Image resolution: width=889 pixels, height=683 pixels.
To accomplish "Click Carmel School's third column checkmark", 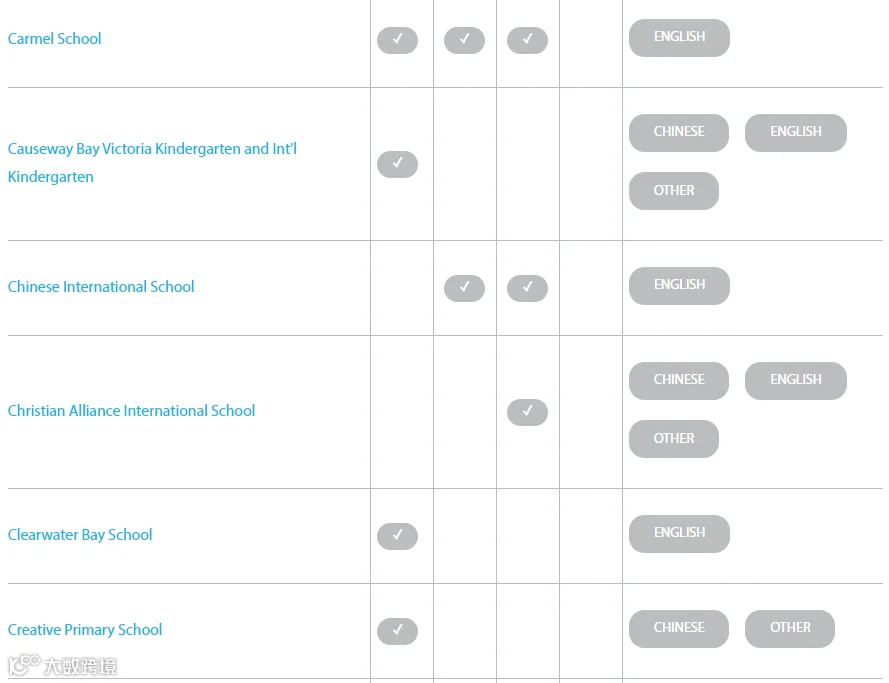I will 527,40.
